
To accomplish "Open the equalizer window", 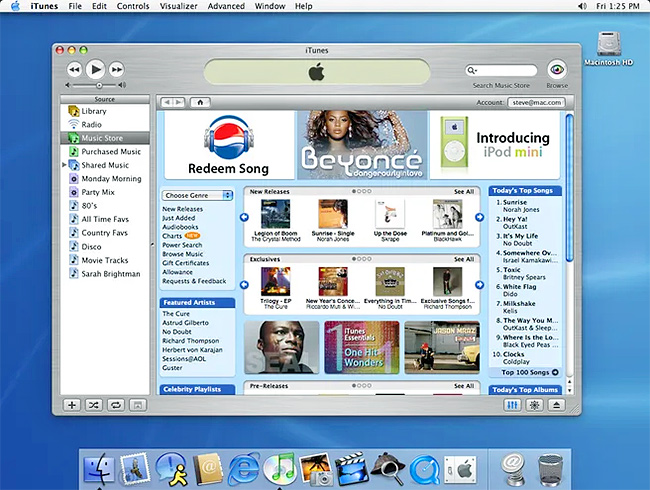I will [512, 405].
